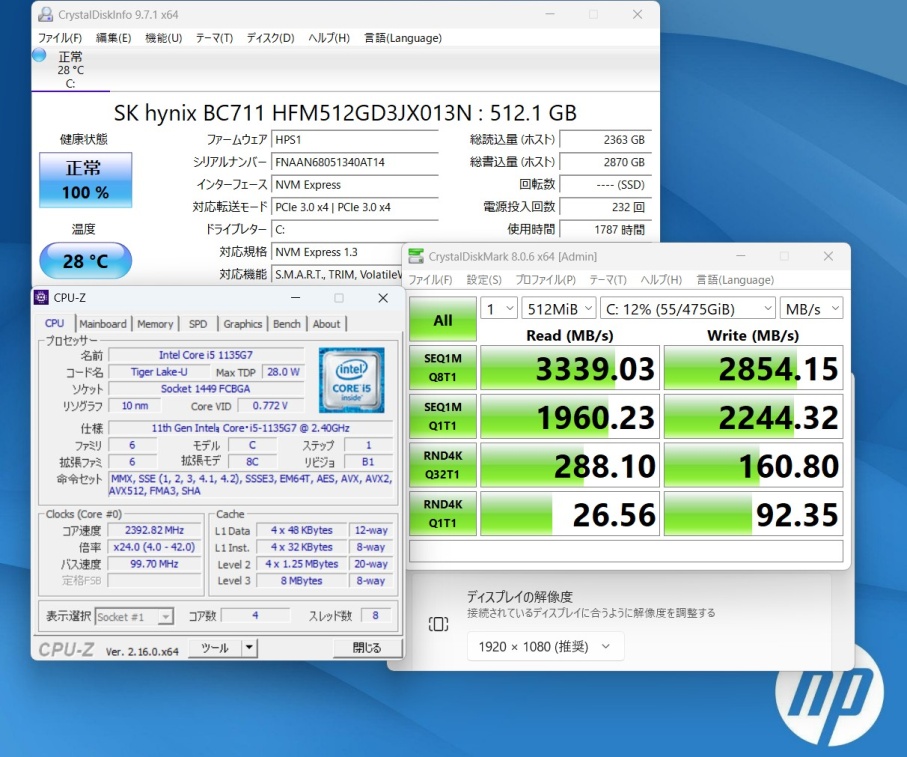
Task: Run the SEQ1M Q1T1 test
Action: 443,416
